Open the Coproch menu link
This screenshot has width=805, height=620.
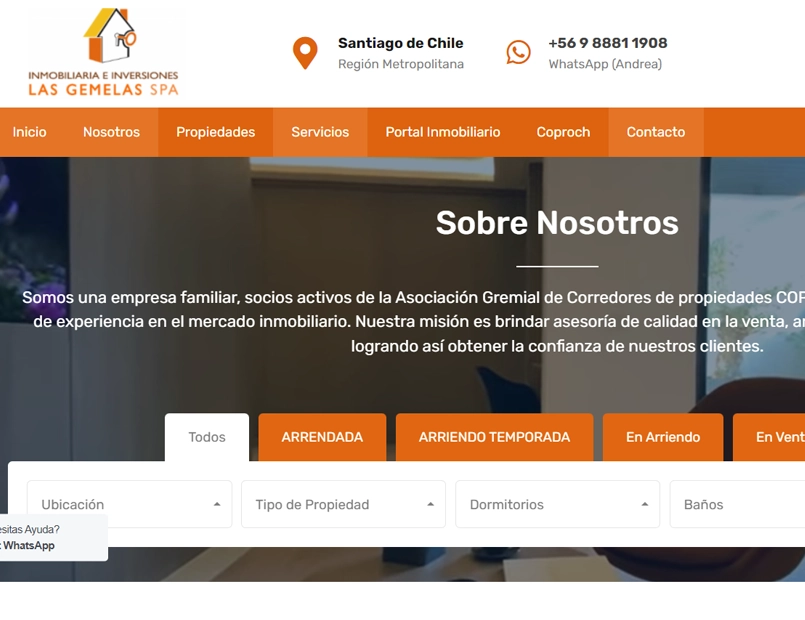[563, 132]
